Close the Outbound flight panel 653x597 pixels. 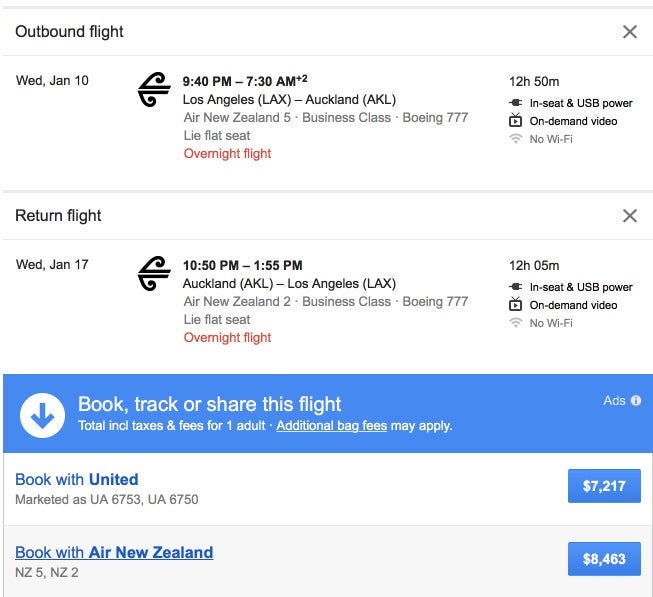pos(630,32)
